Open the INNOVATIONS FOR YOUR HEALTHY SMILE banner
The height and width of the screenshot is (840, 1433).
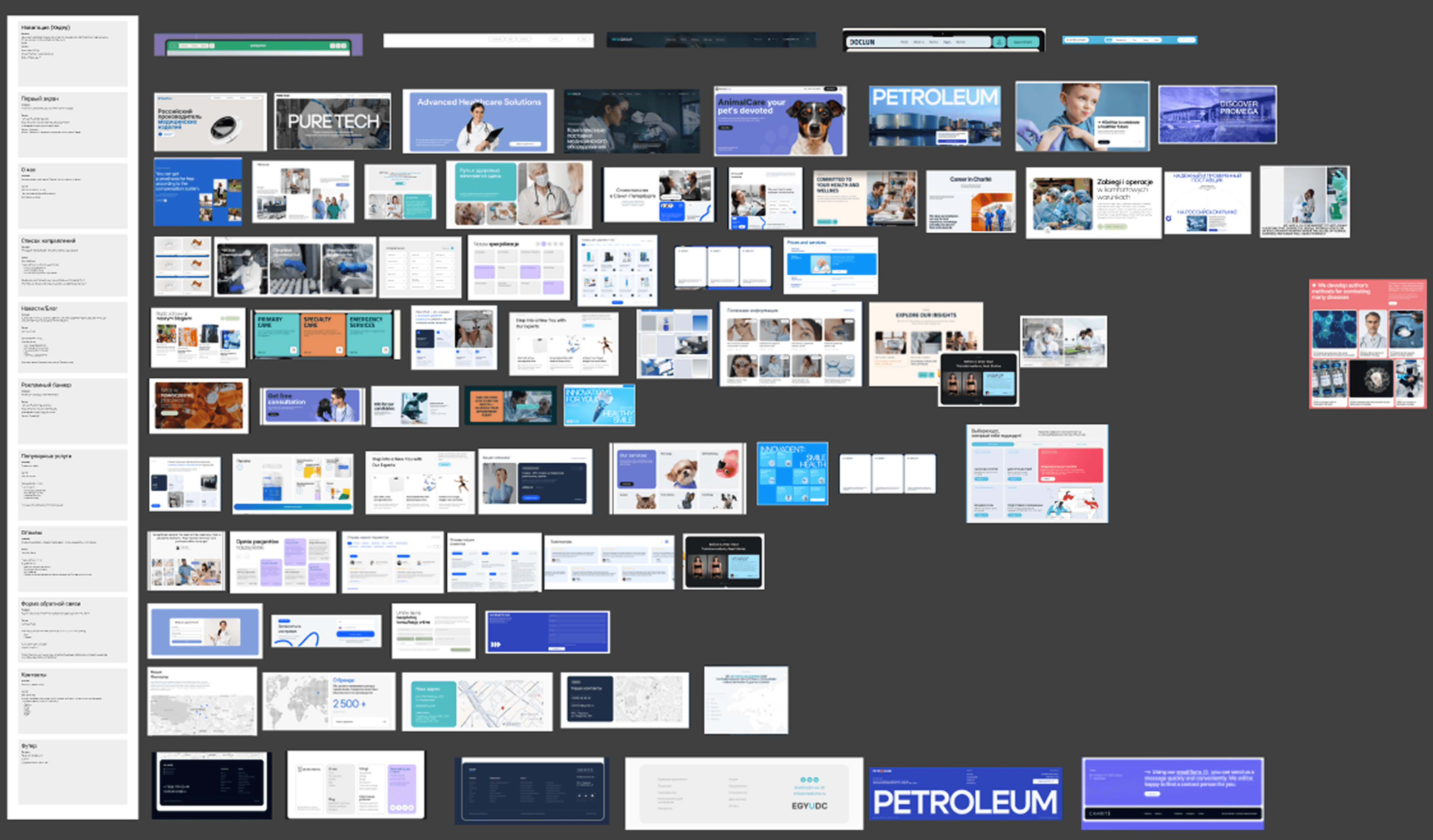[x=599, y=406]
